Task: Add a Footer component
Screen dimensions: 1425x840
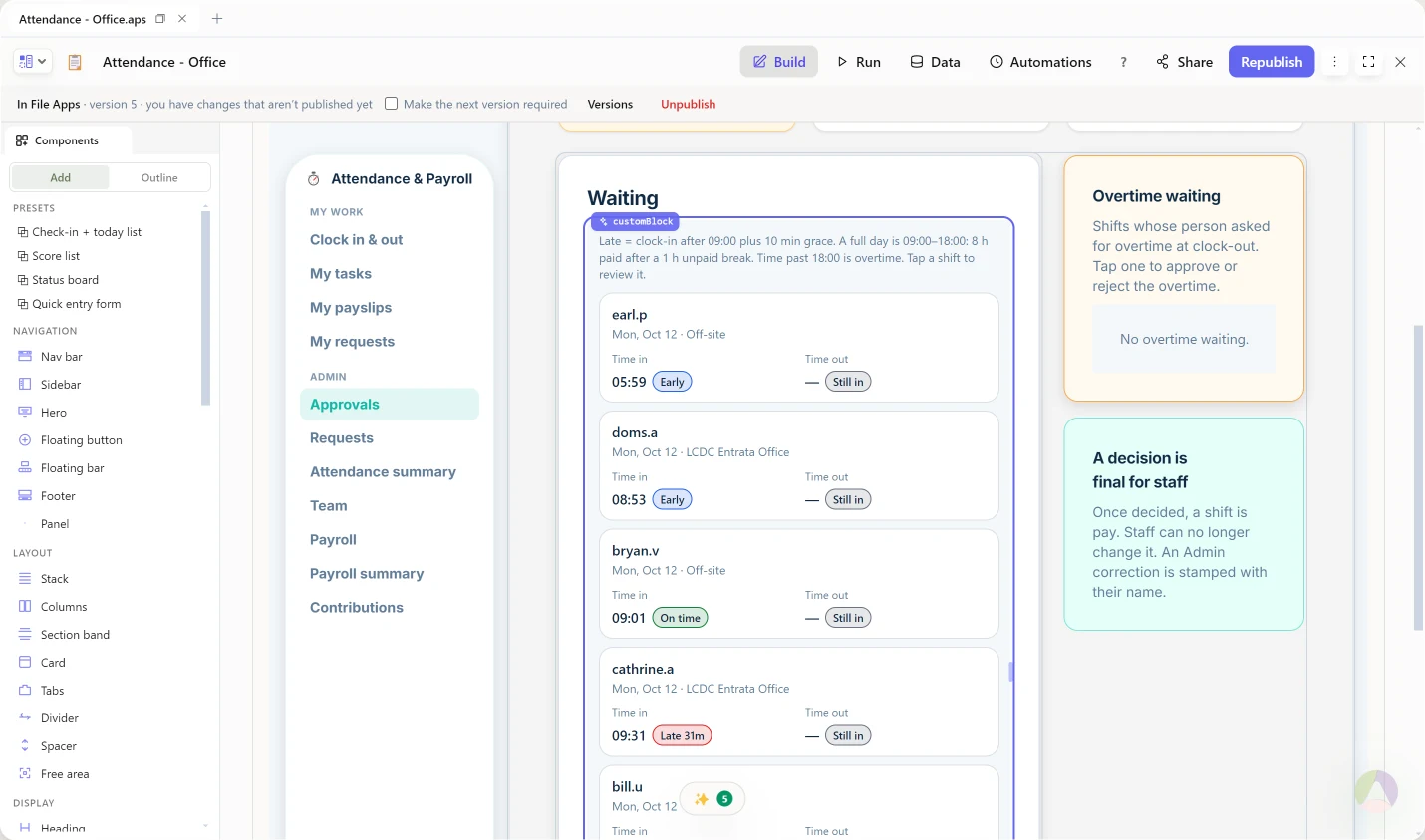Action: [x=47, y=496]
